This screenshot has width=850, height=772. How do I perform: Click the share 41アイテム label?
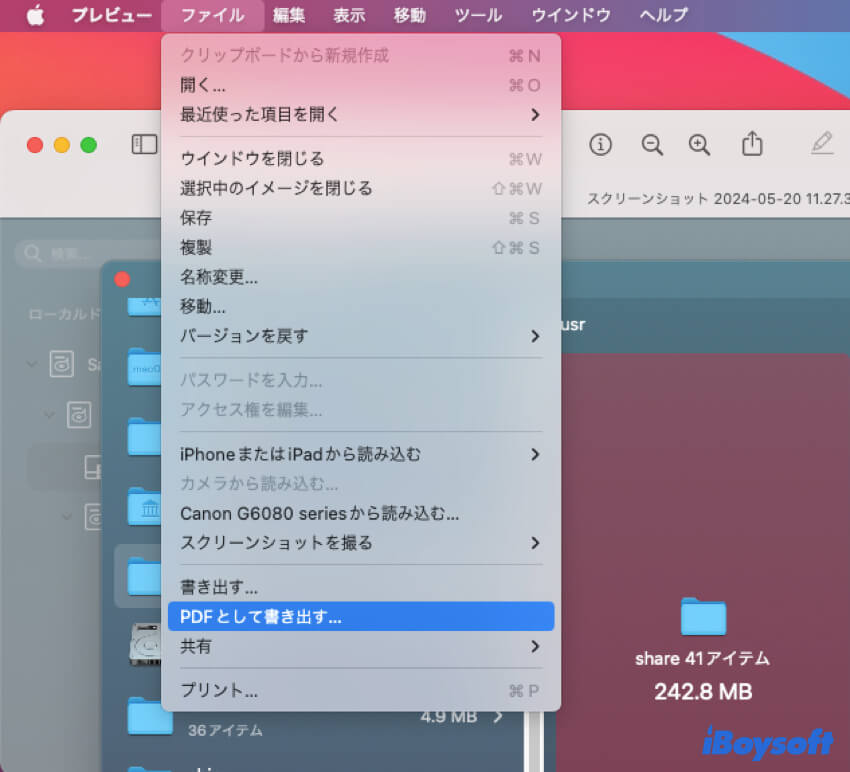pyautogui.click(x=703, y=659)
